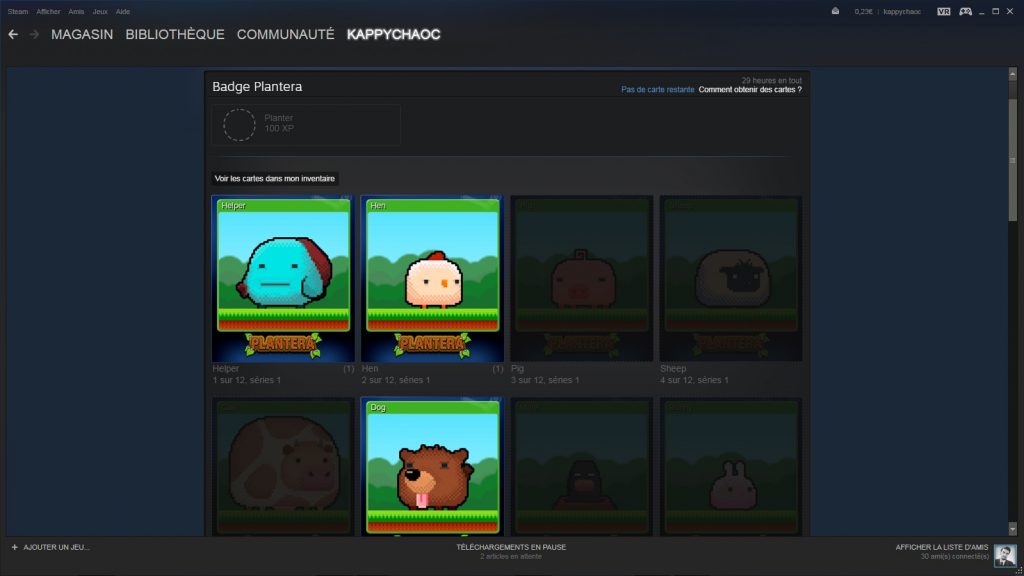Open the VR mode icon
This screenshot has height=576, width=1024.
(x=944, y=11)
